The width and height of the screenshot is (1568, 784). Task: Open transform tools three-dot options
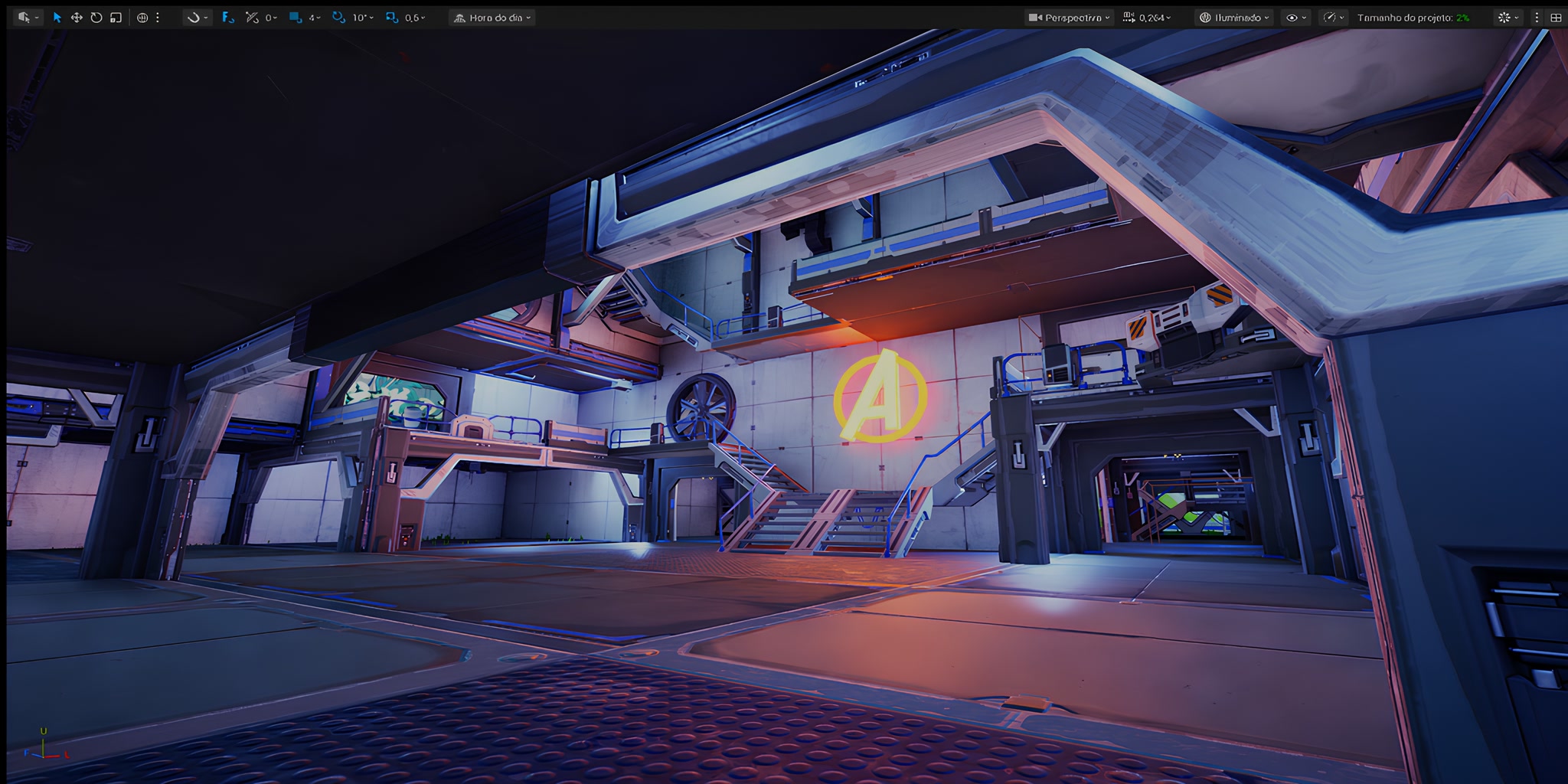158,18
